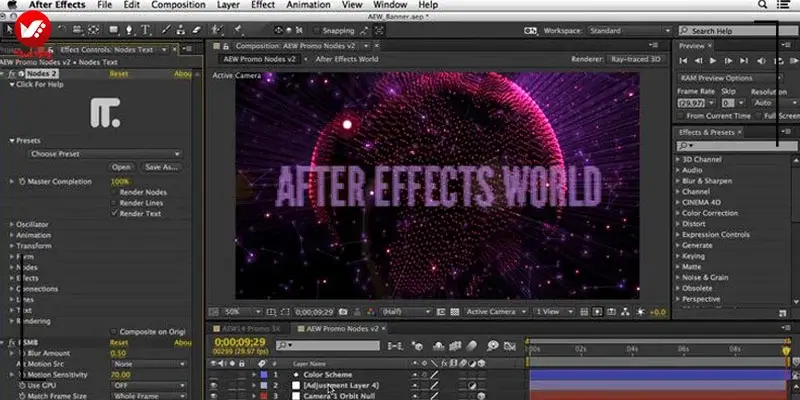Screen dimensions: 800x400
Task: Expand the Blur & Sharpen effects category
Action: 678,181
